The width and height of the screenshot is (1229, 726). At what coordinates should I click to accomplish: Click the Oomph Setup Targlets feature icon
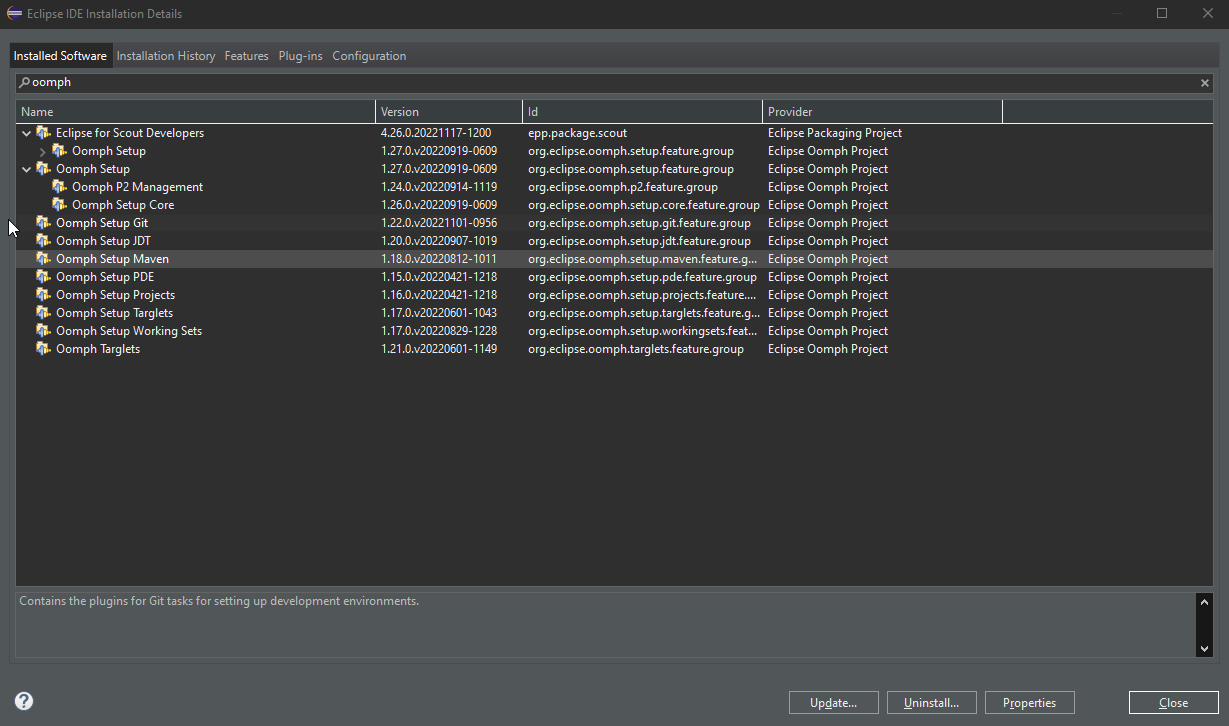43,313
